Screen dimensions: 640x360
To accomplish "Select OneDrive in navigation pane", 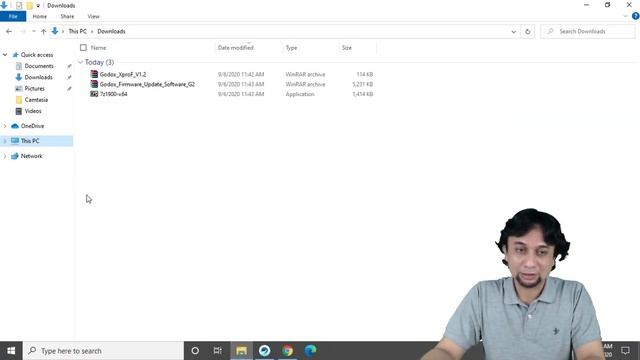I will pos(32,126).
